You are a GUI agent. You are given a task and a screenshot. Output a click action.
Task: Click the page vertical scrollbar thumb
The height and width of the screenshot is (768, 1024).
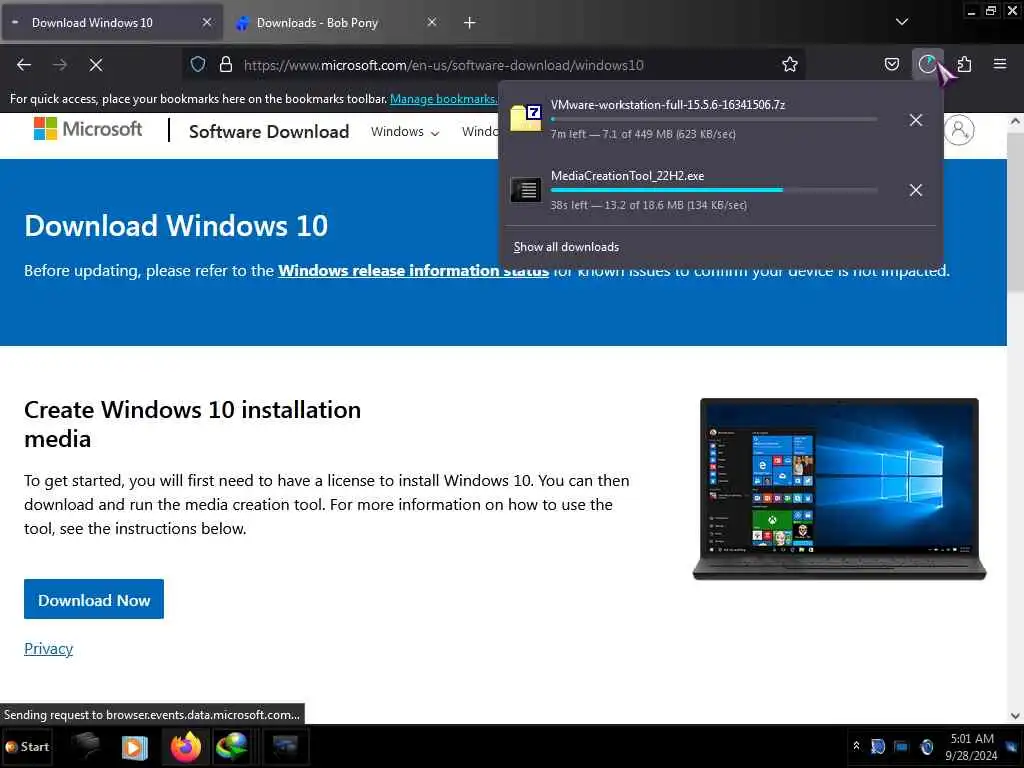tap(1015, 212)
